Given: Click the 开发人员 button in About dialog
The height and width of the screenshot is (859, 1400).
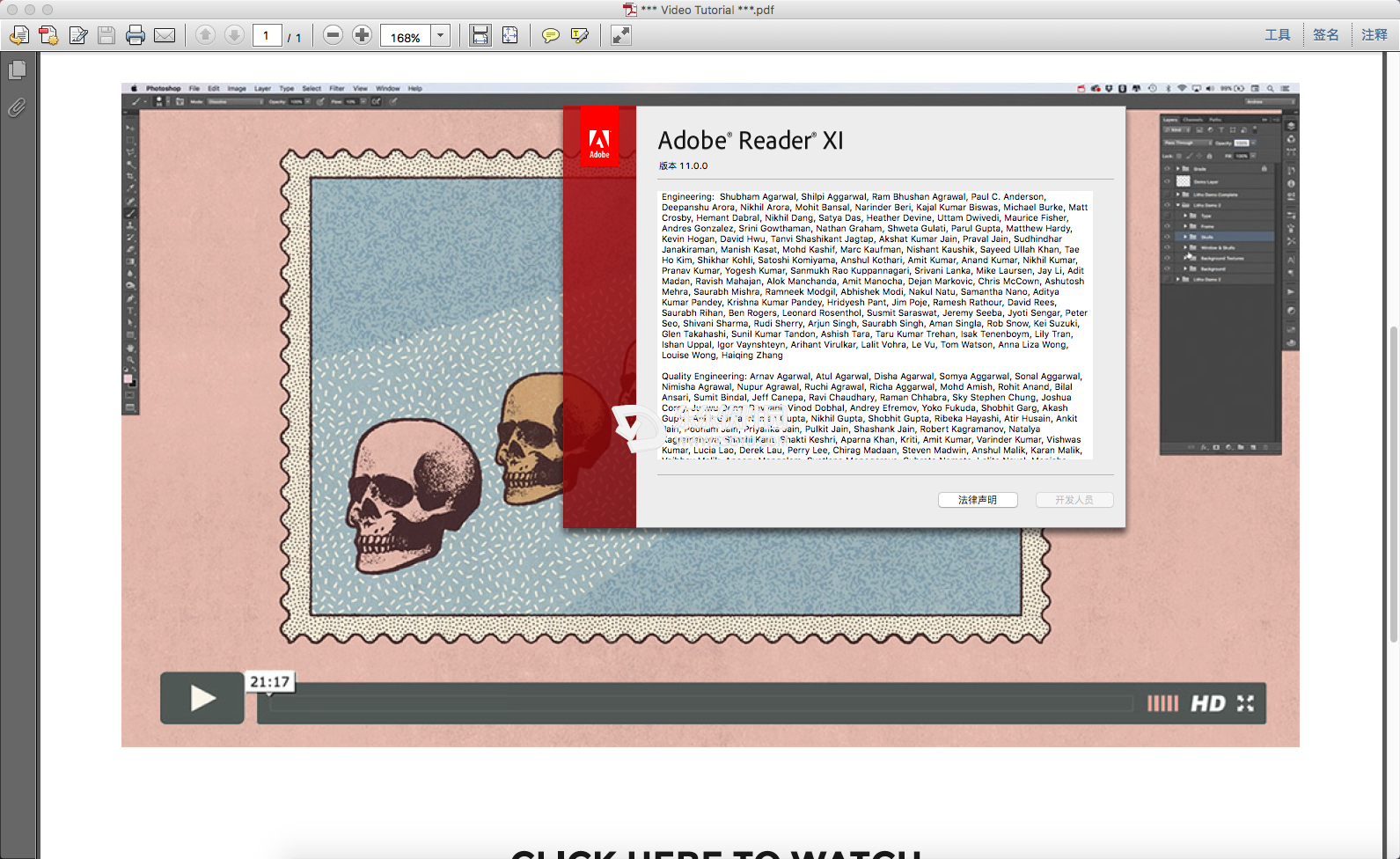Looking at the screenshot, I should tap(1074, 500).
